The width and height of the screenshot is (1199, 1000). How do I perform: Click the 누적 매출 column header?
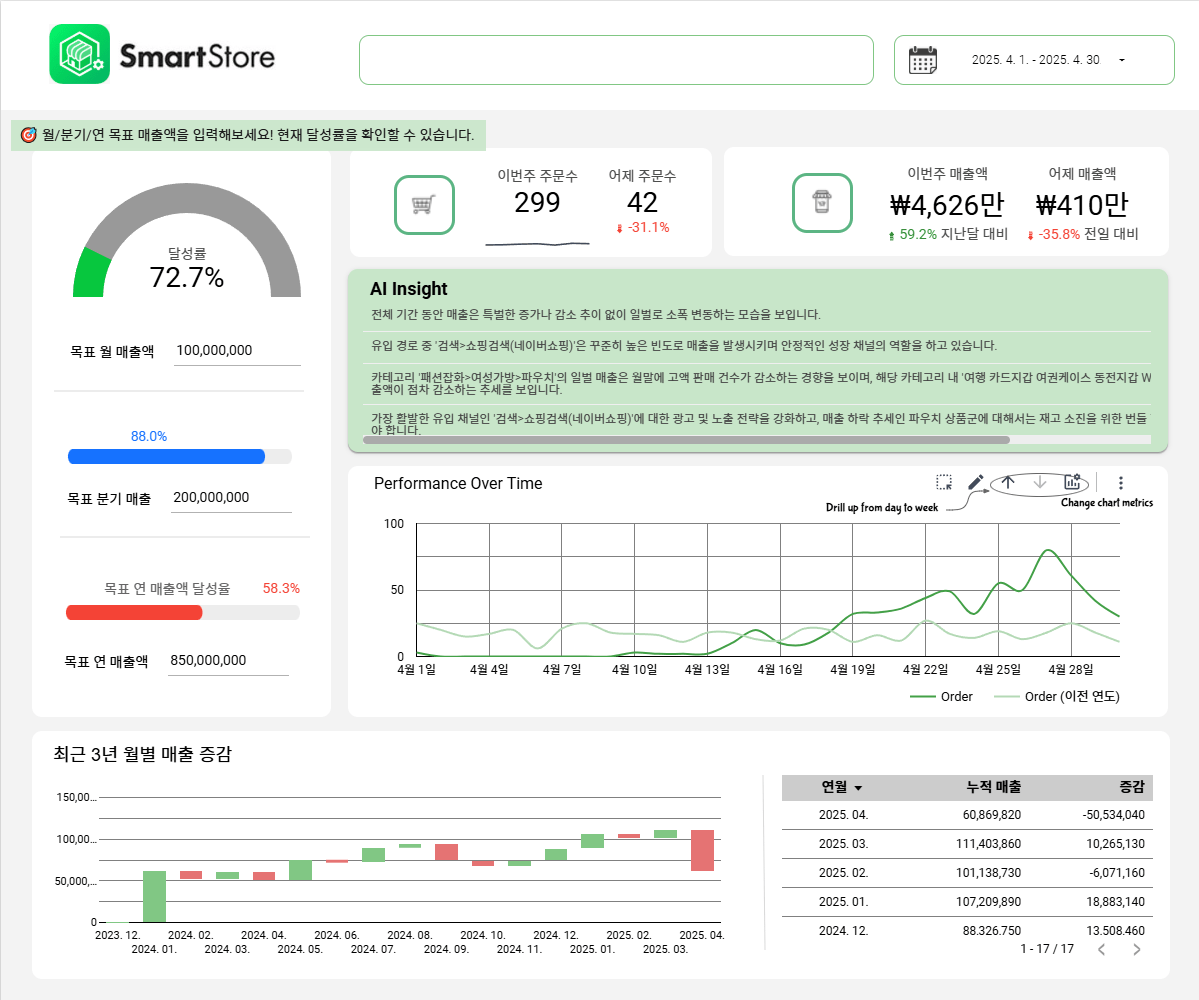tap(993, 787)
